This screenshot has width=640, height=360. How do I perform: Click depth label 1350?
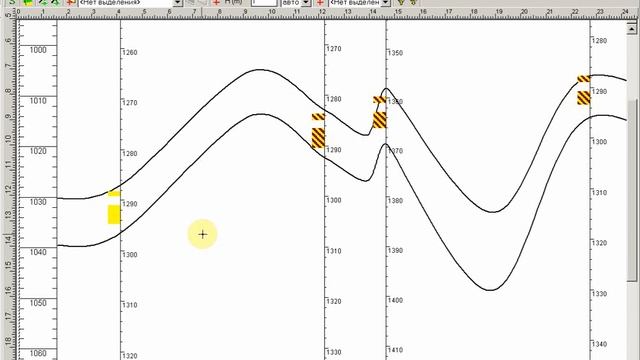(396, 53)
